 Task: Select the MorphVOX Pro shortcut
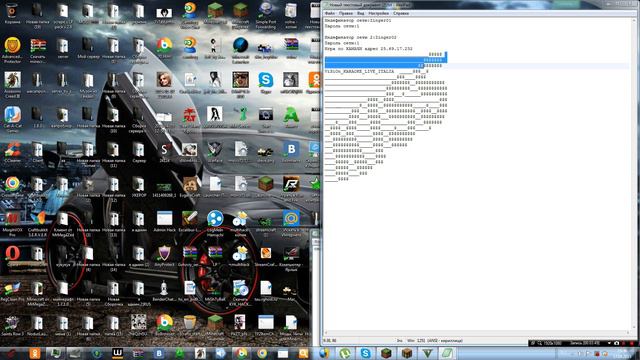point(12,223)
